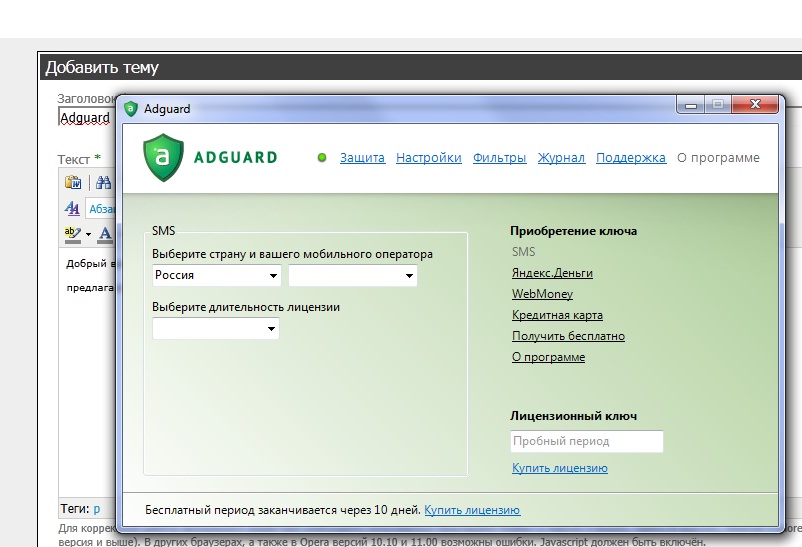Switch to the Фильтры tab
The height and width of the screenshot is (547, 802).
499,158
